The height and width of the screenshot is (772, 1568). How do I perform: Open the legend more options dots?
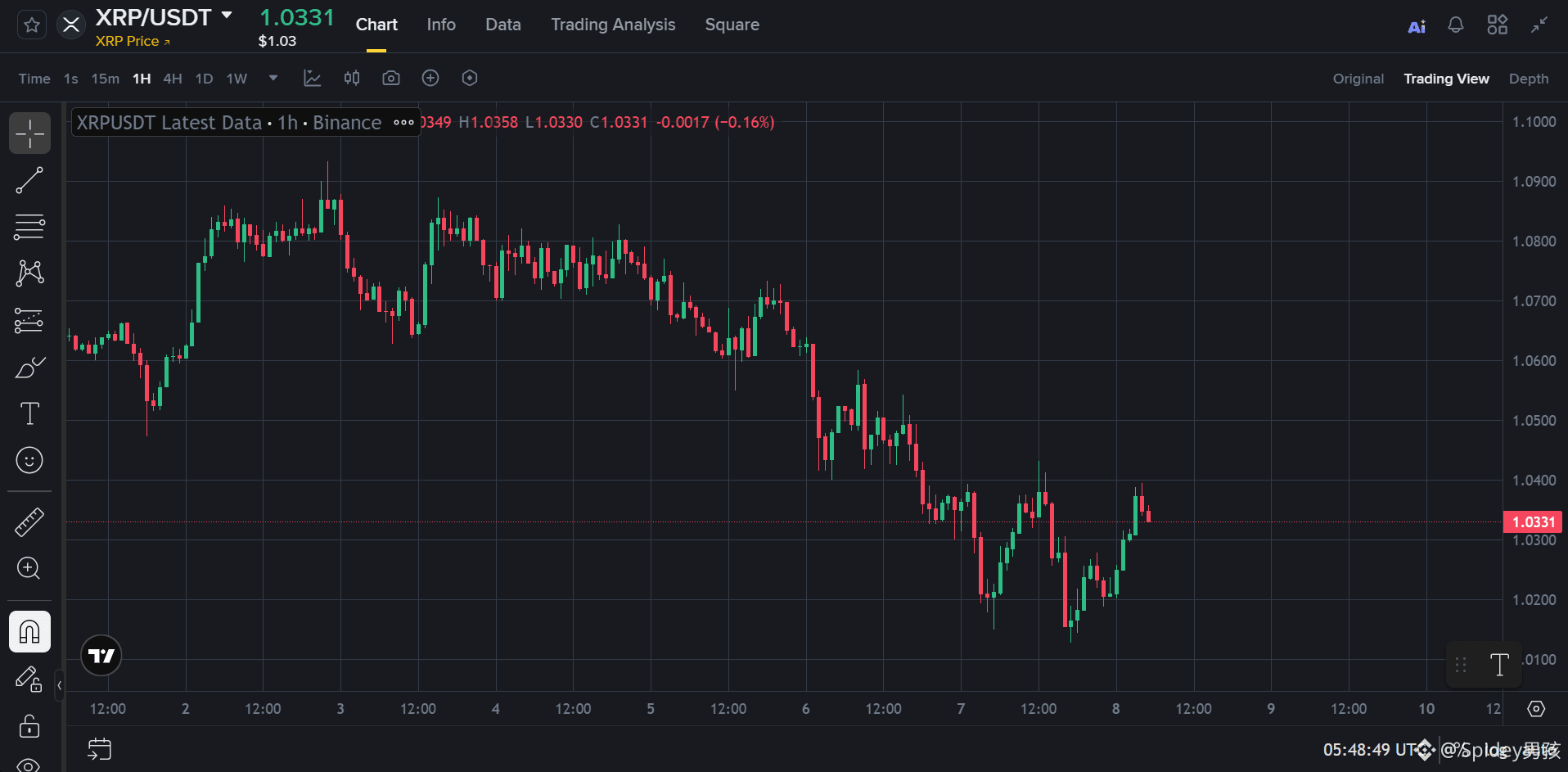tap(403, 123)
